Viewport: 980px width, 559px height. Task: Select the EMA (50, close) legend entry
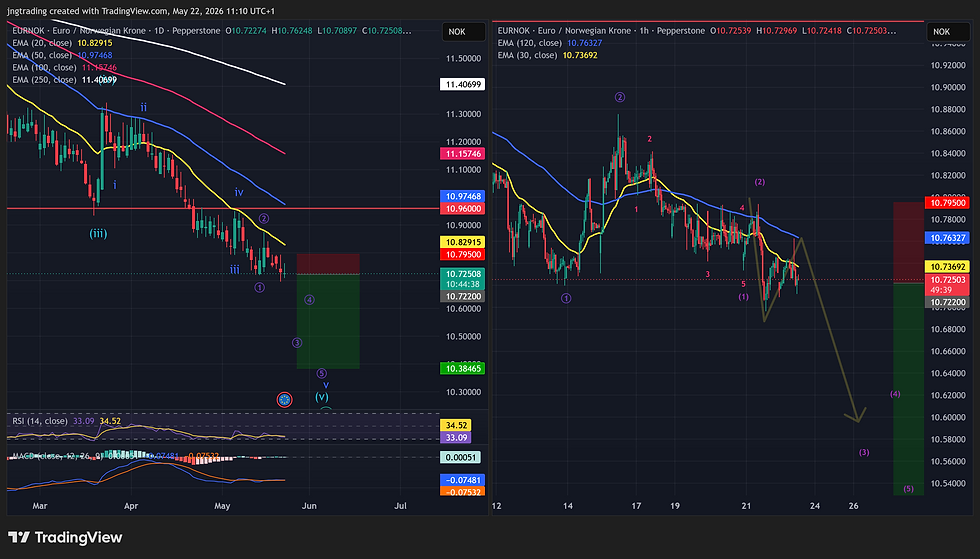coord(62,55)
